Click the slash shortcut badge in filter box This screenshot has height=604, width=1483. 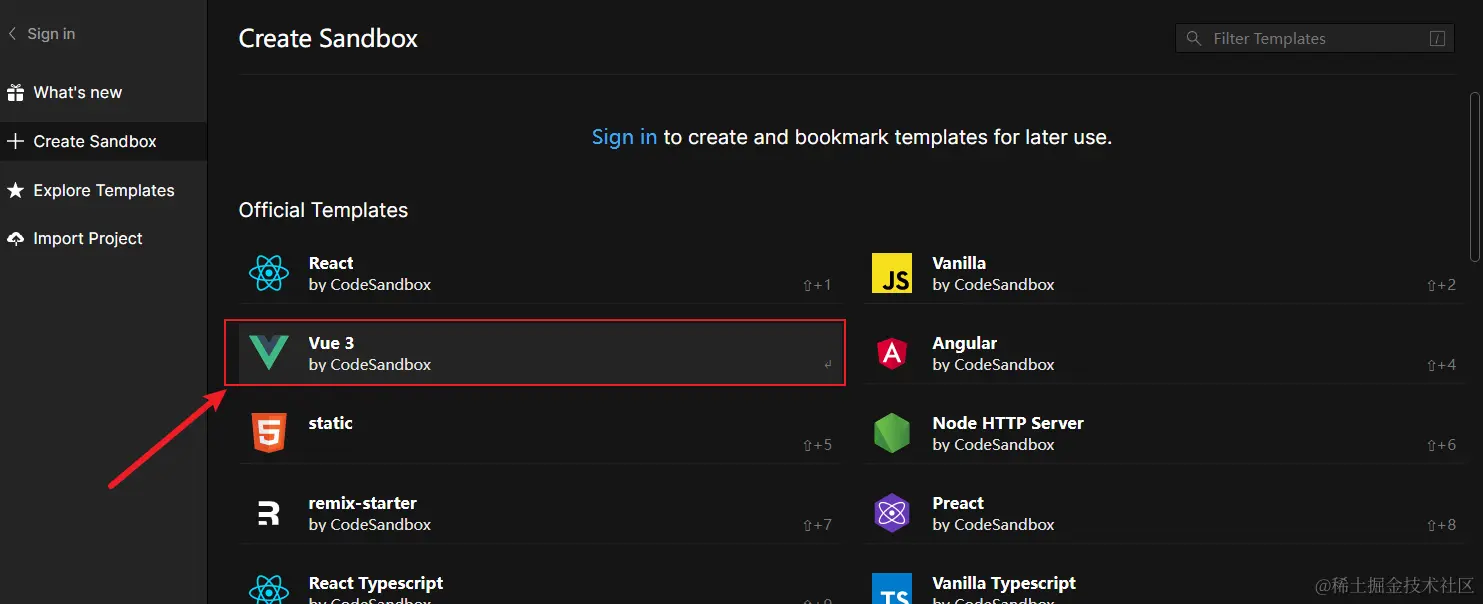click(x=1437, y=39)
